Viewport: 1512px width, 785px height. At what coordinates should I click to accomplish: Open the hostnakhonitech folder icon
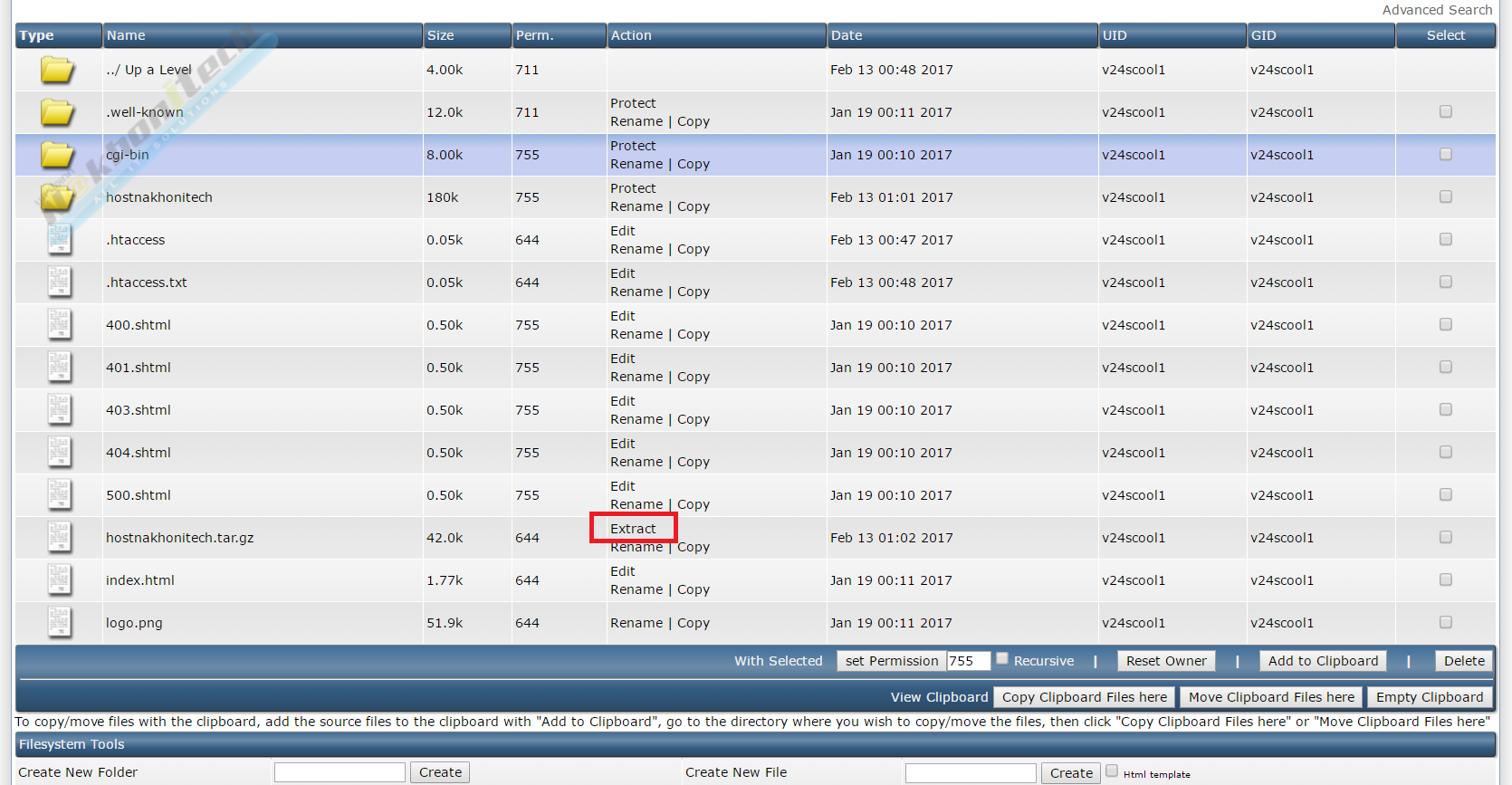coord(57,197)
